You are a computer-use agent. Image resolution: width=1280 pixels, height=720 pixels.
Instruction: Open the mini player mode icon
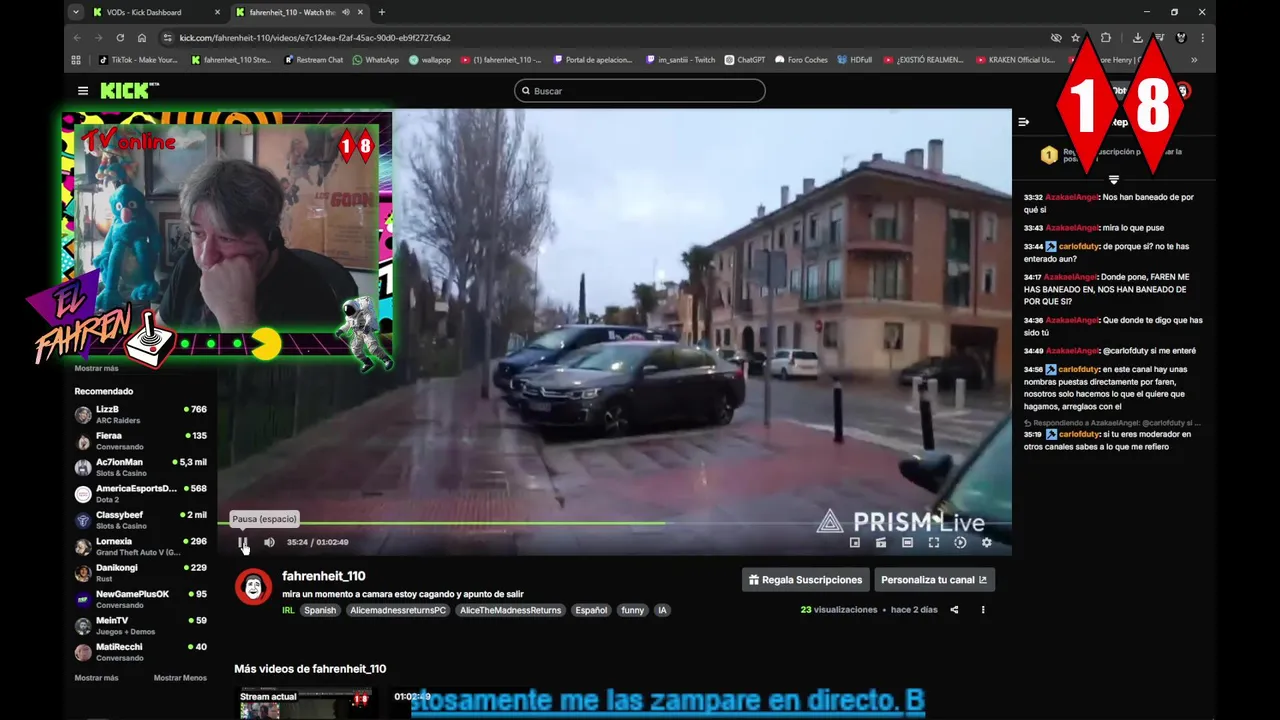click(x=855, y=542)
